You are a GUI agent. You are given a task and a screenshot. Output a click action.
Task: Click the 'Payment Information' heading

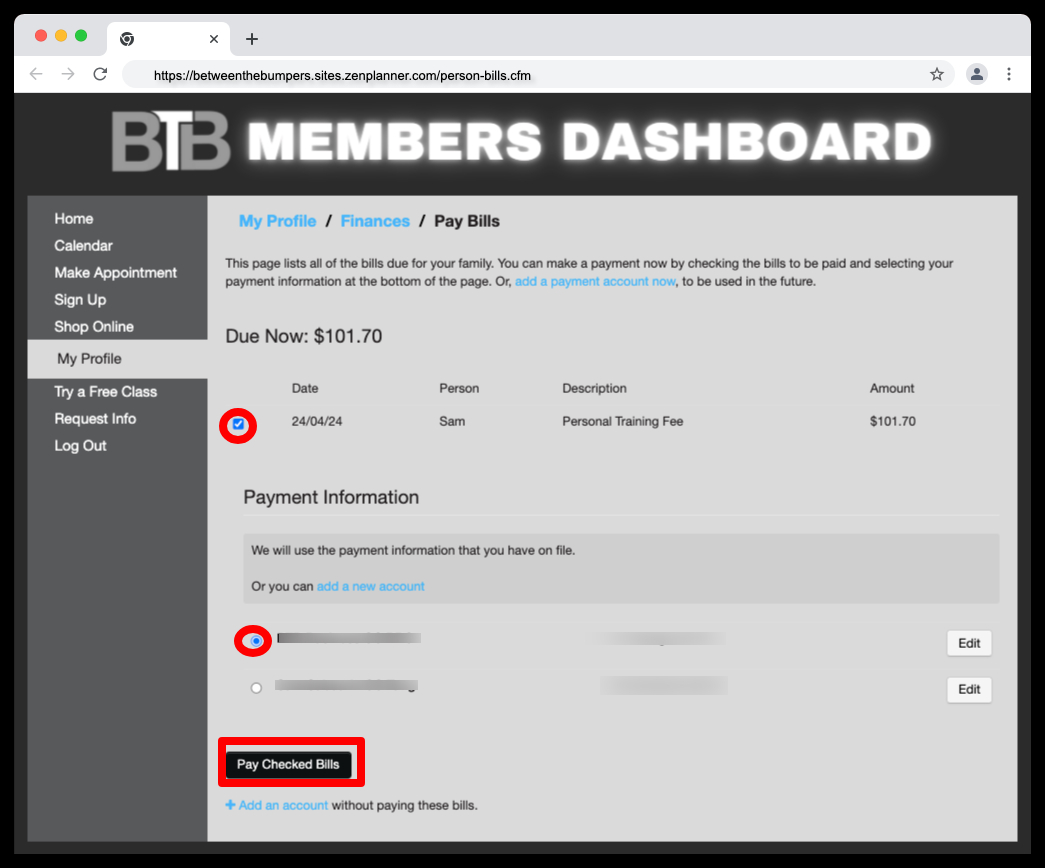point(331,497)
